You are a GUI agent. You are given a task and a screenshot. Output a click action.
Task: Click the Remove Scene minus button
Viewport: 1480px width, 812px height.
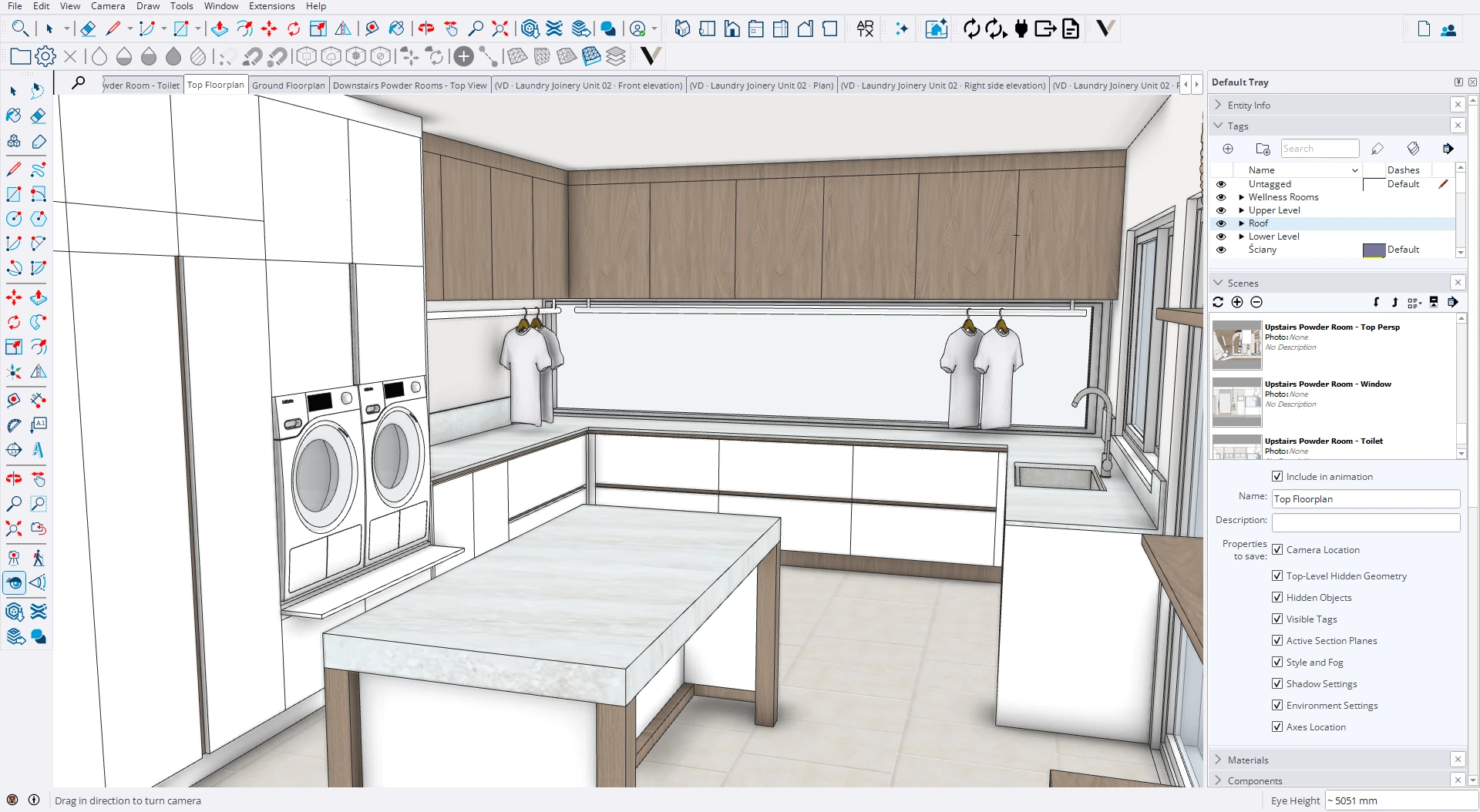coord(1256,302)
